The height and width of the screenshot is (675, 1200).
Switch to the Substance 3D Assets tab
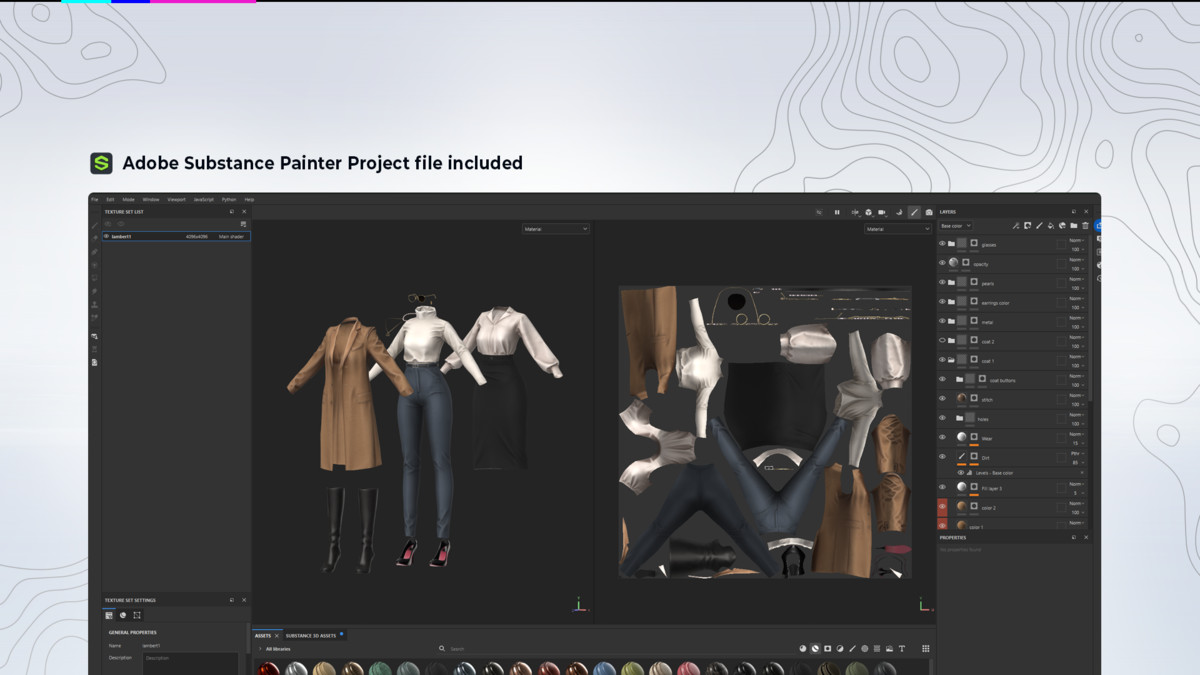(x=311, y=636)
